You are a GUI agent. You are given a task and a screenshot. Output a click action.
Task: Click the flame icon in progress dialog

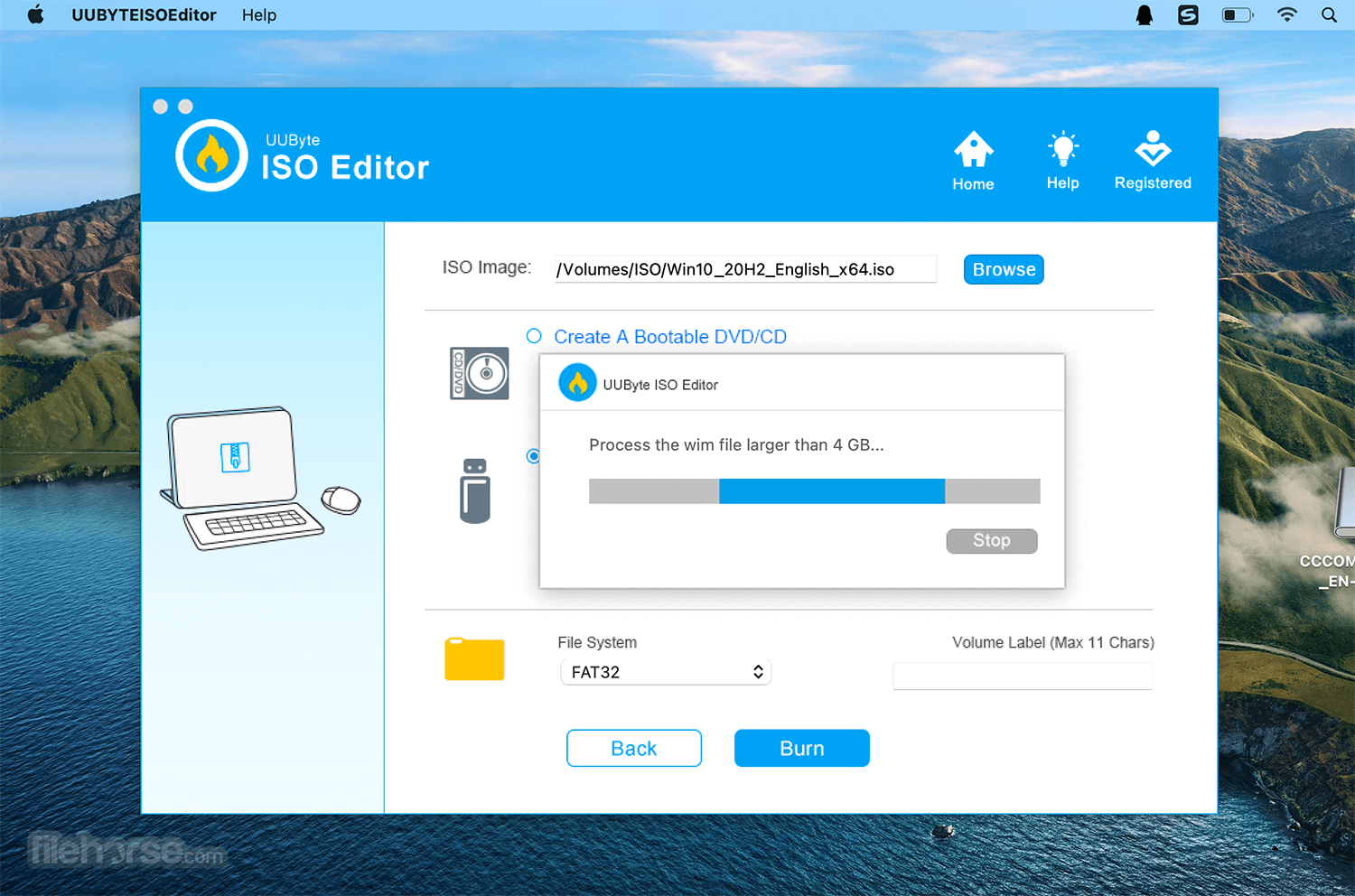pos(577,383)
